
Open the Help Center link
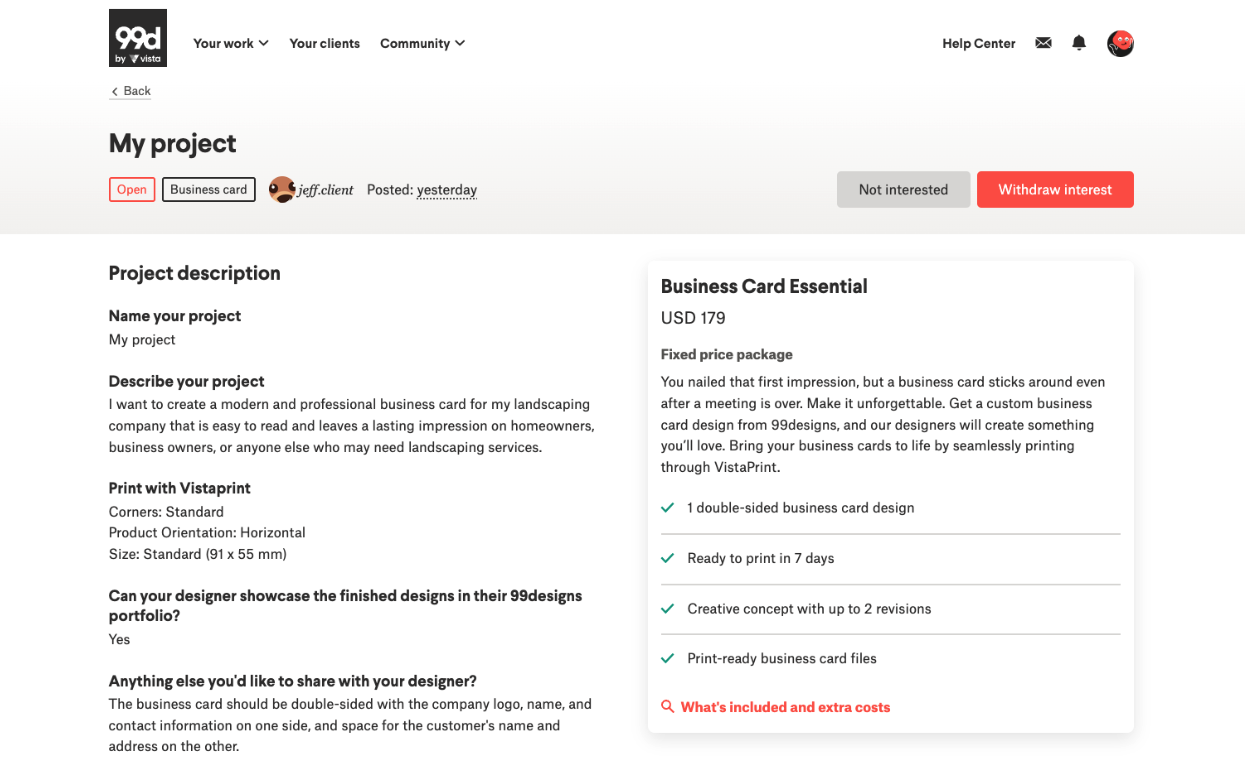click(x=978, y=43)
